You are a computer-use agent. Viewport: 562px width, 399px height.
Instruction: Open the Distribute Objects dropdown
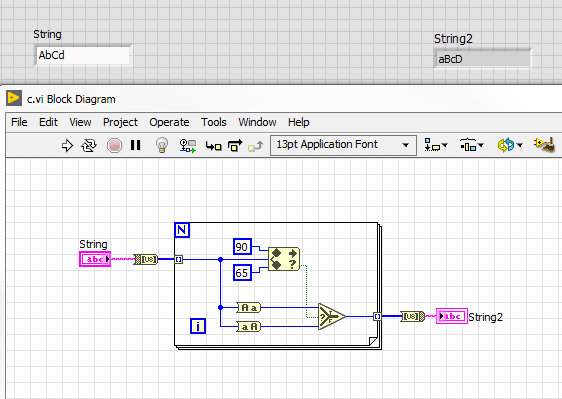pos(471,145)
